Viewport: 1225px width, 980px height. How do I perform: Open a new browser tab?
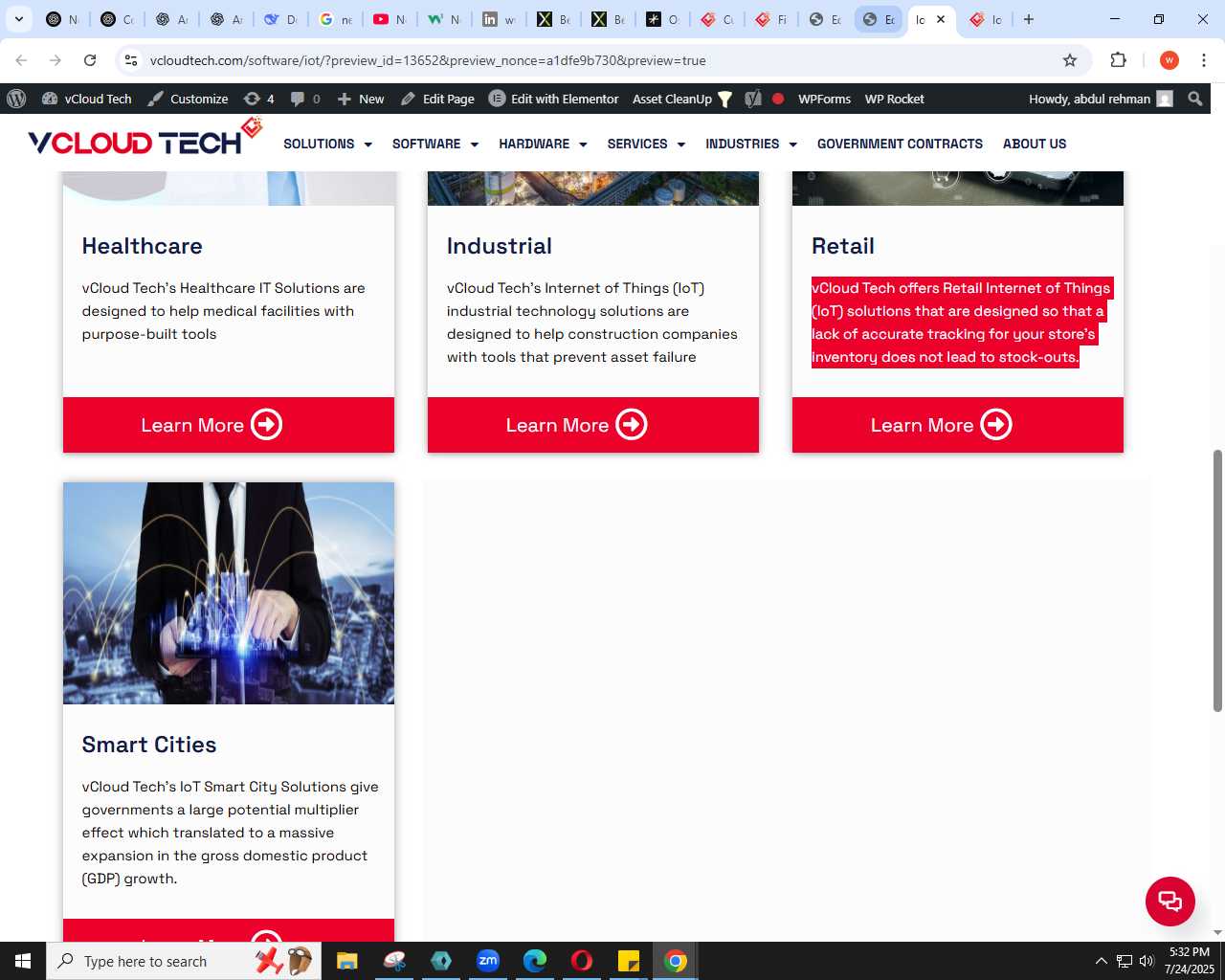tap(1029, 19)
